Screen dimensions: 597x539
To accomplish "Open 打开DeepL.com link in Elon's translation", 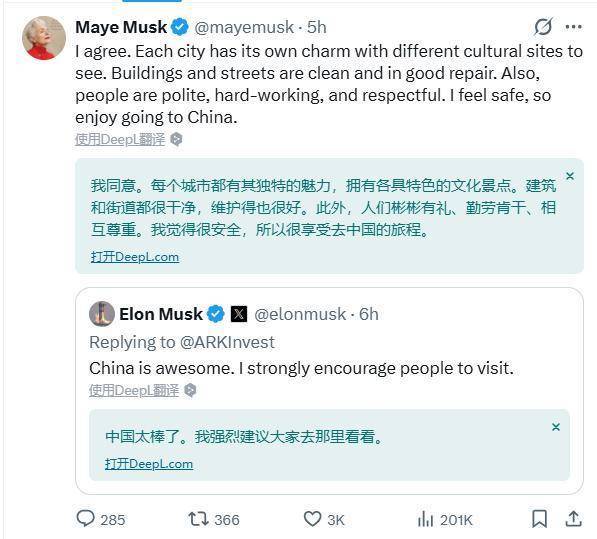I will 149,464.
